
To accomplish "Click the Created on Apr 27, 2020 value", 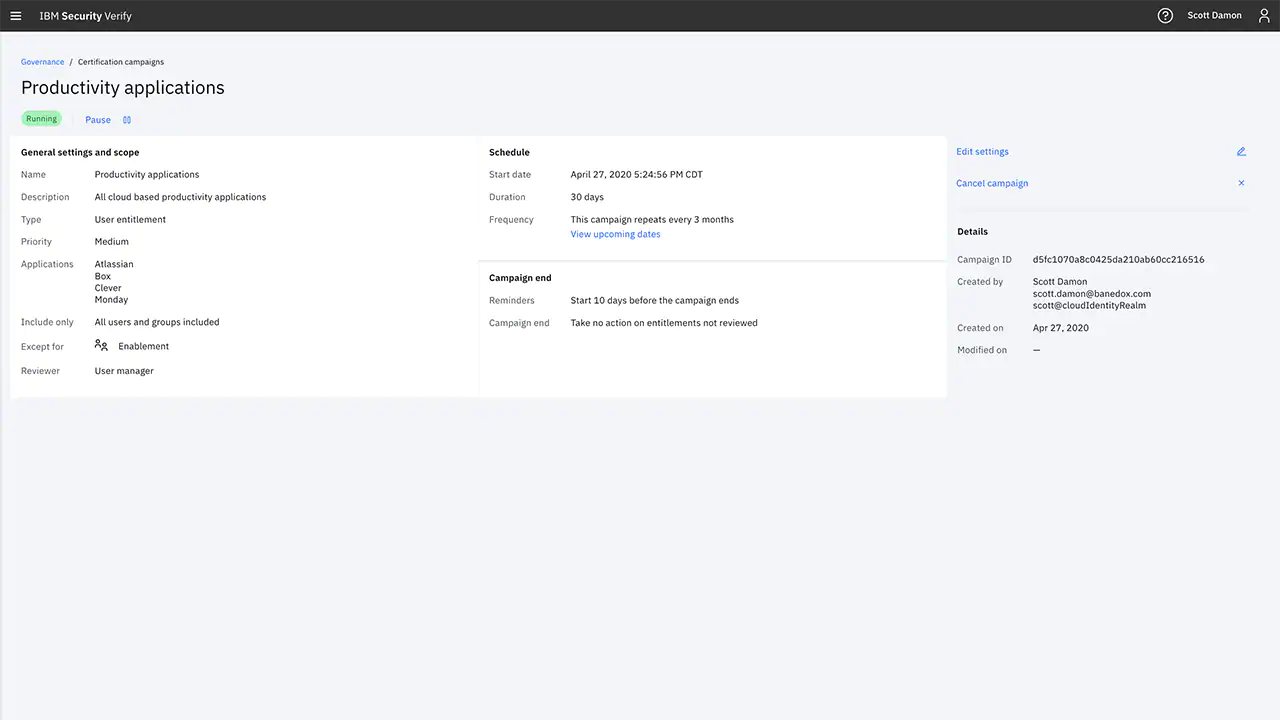I will coord(1061,328).
